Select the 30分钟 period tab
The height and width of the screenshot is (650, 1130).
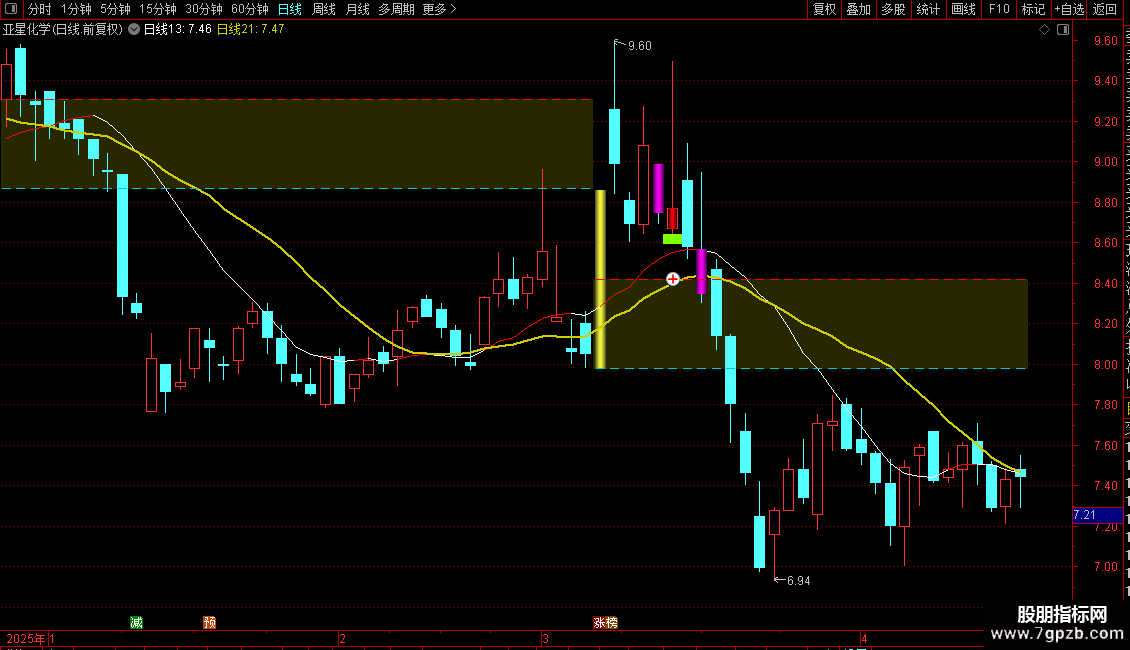coord(204,9)
